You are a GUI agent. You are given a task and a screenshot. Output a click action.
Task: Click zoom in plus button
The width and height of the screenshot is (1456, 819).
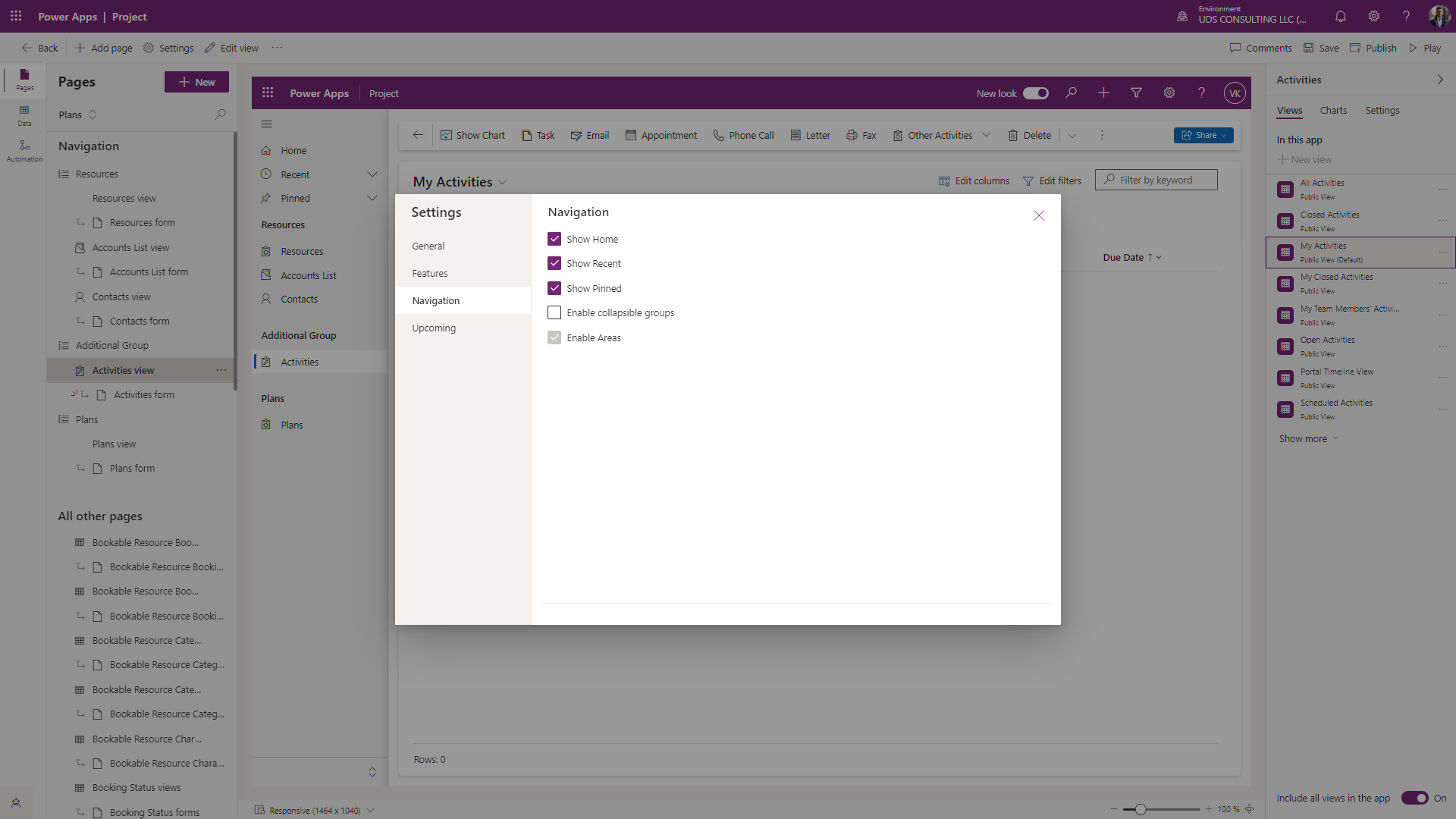[1209, 809]
